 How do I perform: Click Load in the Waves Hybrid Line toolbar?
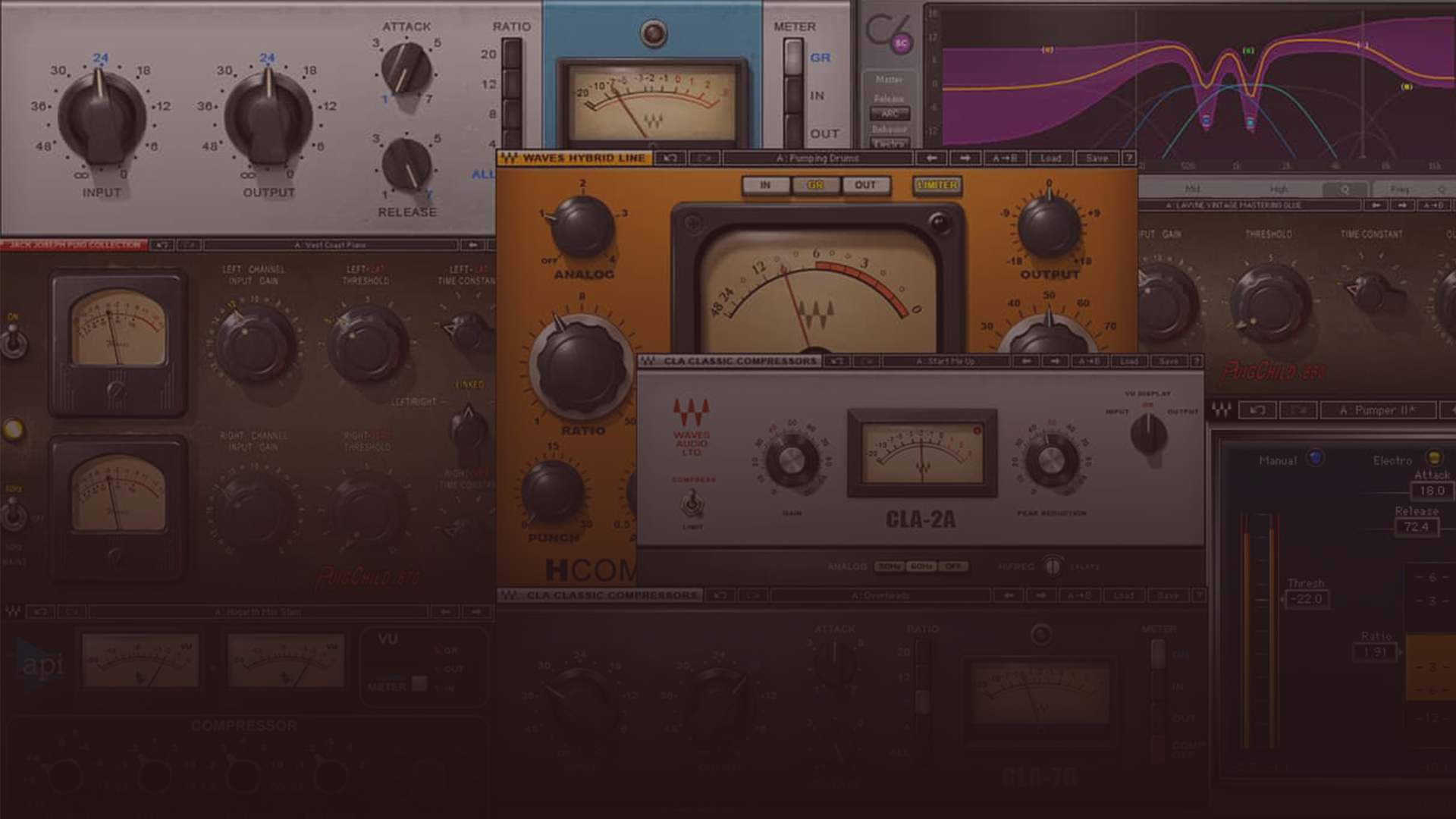click(1050, 158)
